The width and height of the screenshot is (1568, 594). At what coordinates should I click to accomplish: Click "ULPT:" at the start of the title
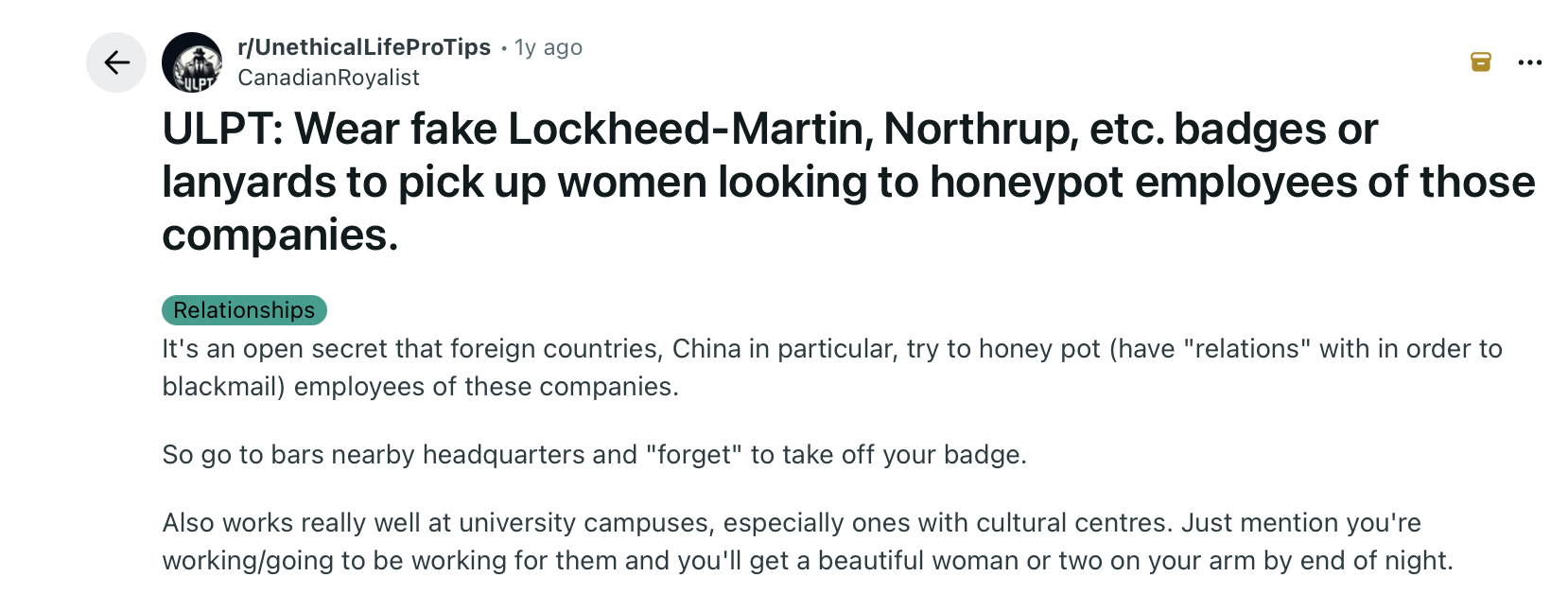(x=222, y=129)
